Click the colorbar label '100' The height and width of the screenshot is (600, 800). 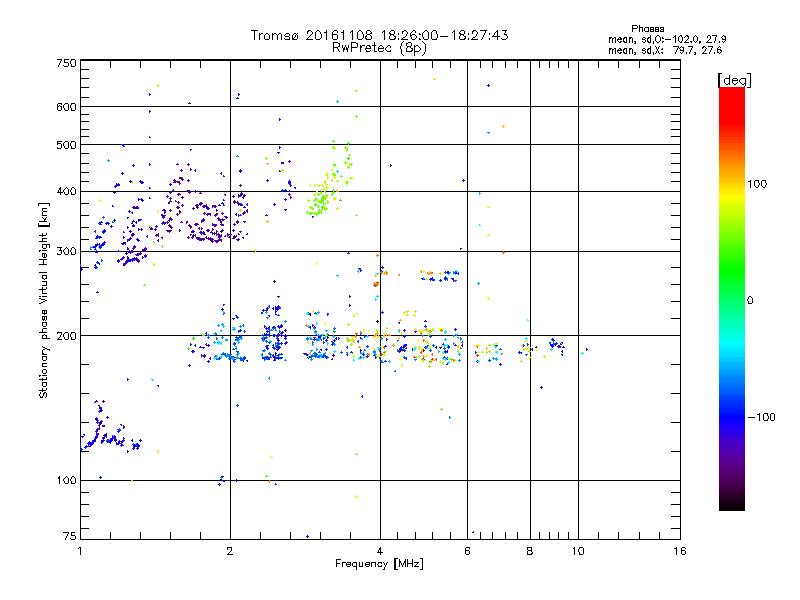pyautogui.click(x=757, y=184)
